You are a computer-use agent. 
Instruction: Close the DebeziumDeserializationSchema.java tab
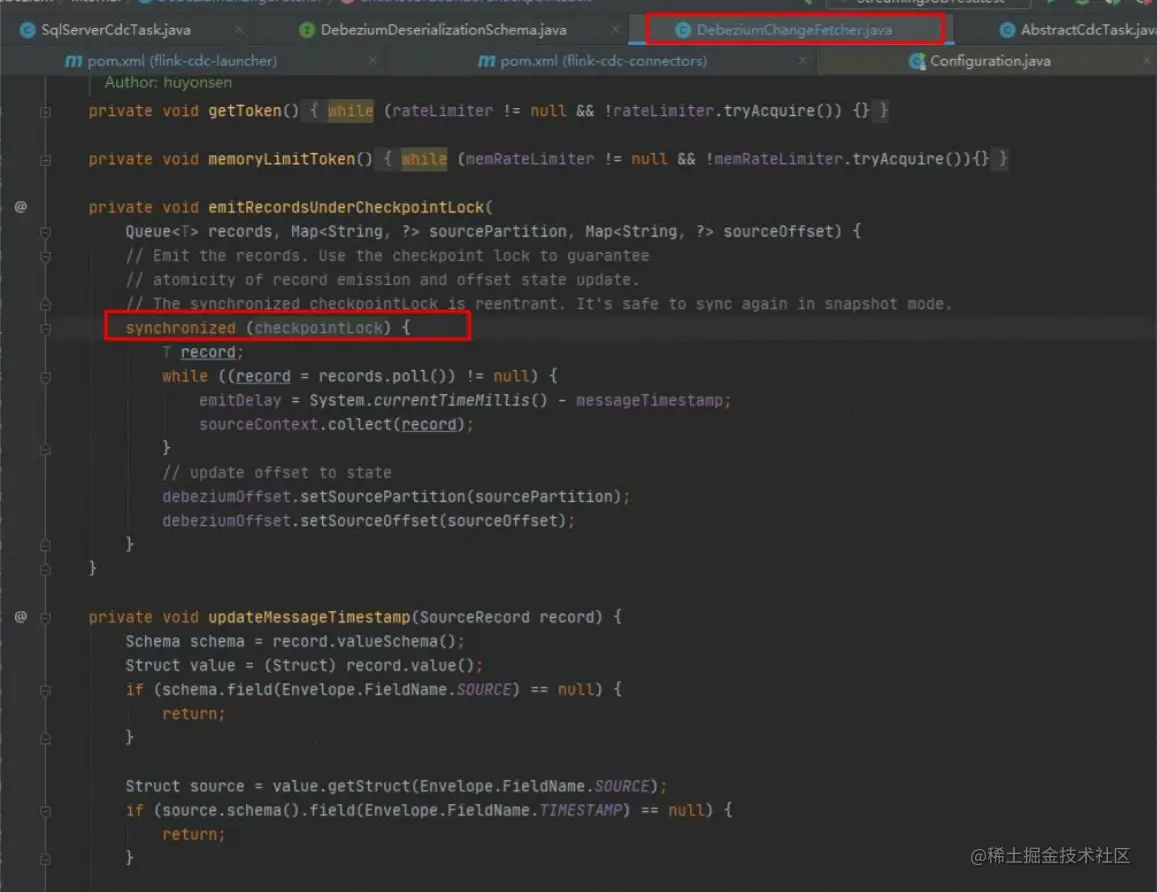click(x=615, y=30)
